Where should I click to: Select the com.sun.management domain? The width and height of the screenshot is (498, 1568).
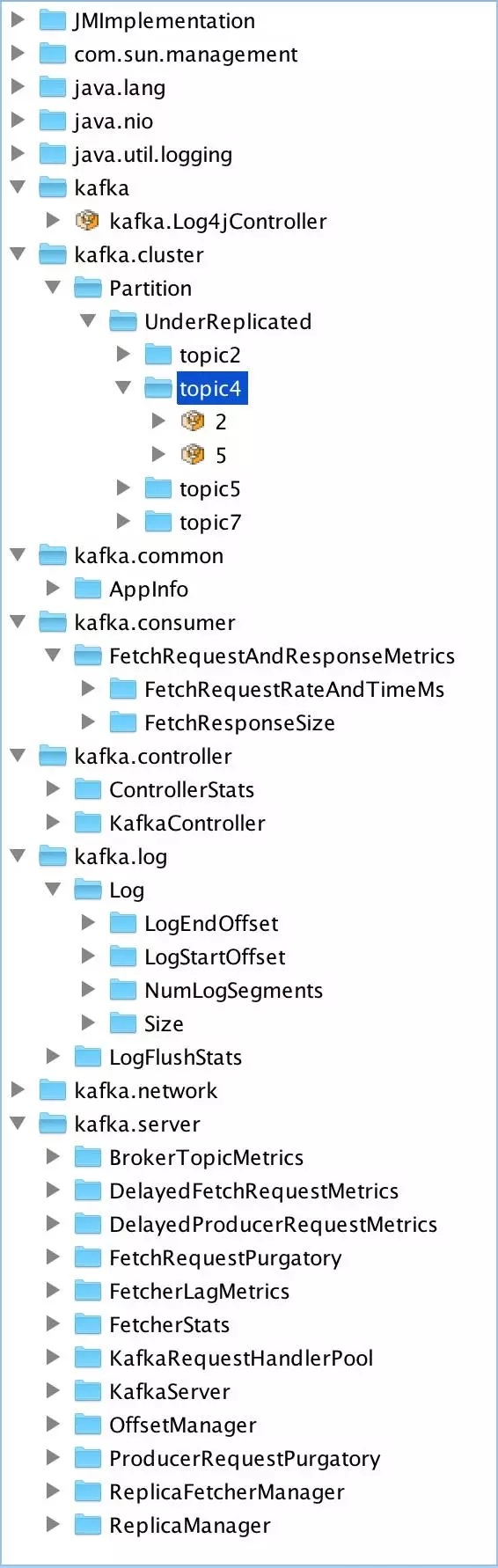(x=186, y=54)
